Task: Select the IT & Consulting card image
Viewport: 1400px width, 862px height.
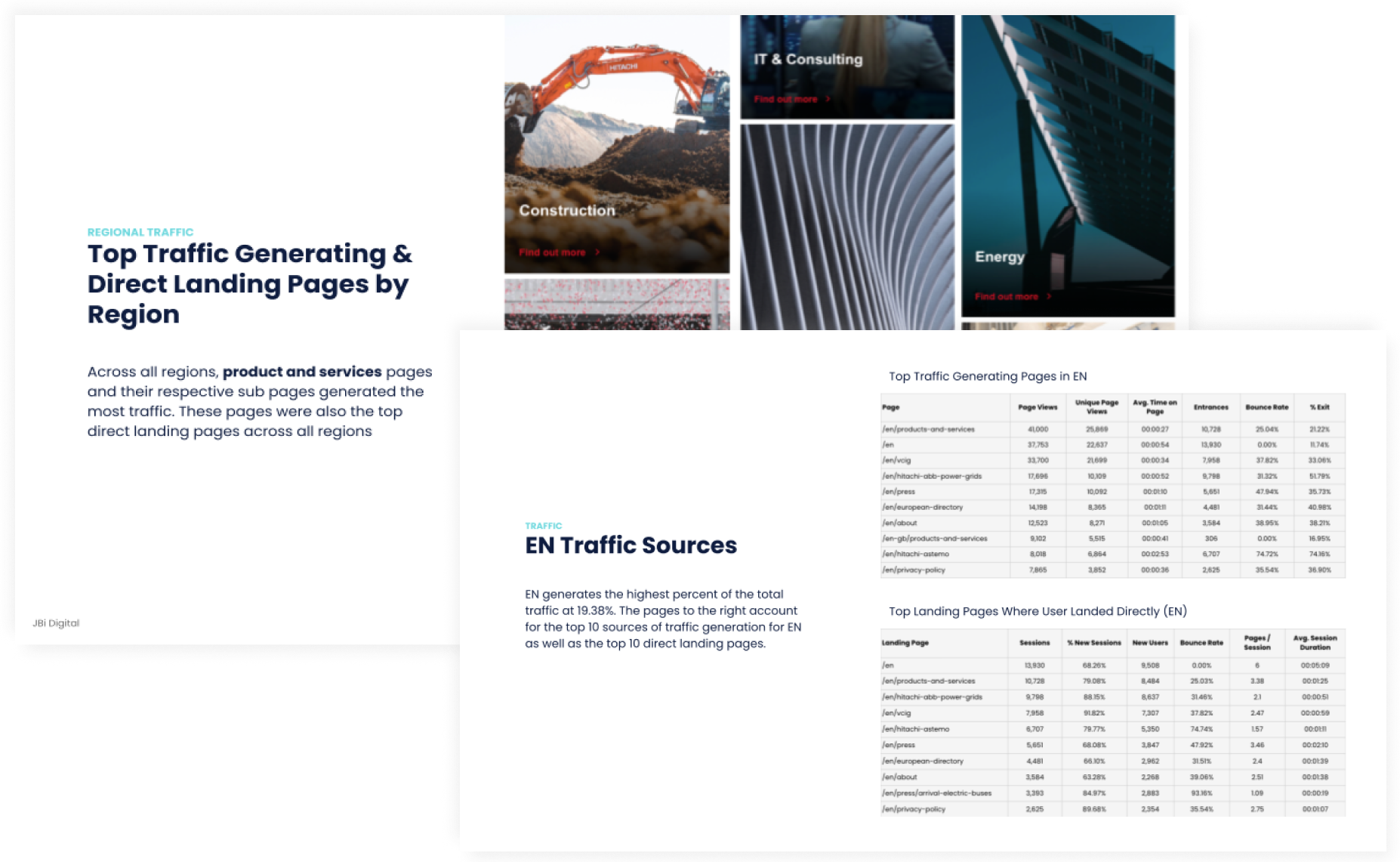Action: [847, 66]
